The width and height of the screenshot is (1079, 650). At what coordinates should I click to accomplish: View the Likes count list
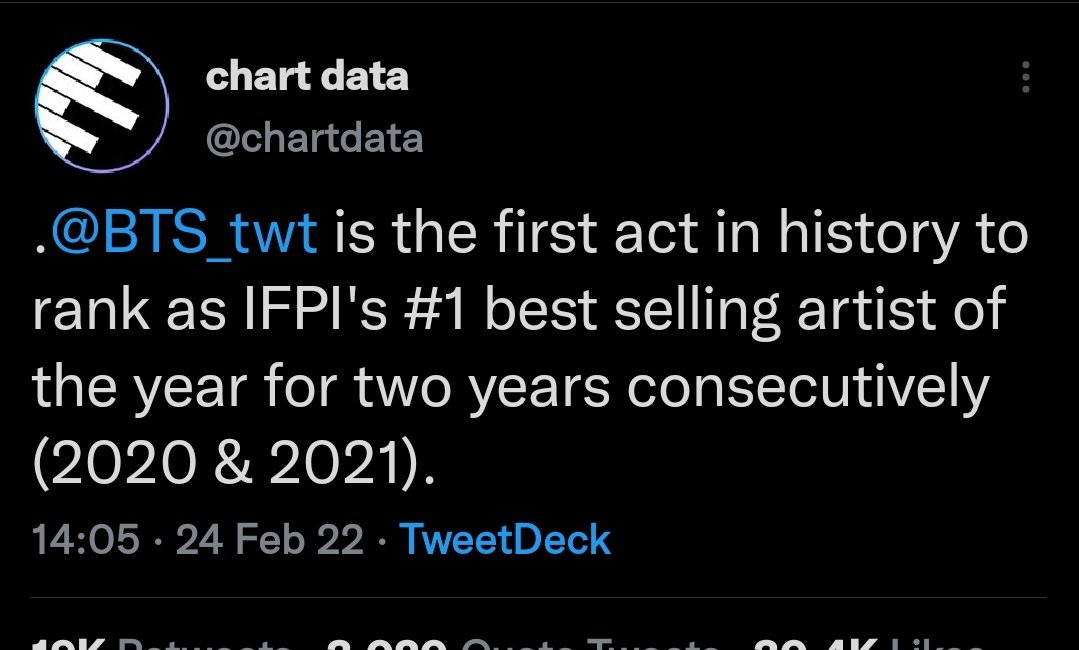point(867,645)
